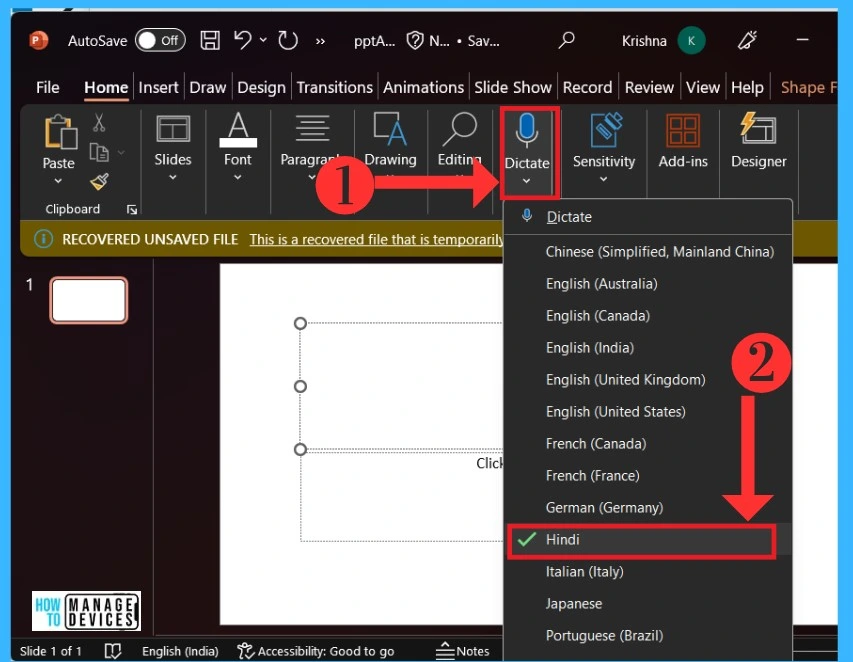Switch to the Draw tab
853x662 pixels.
(207, 88)
